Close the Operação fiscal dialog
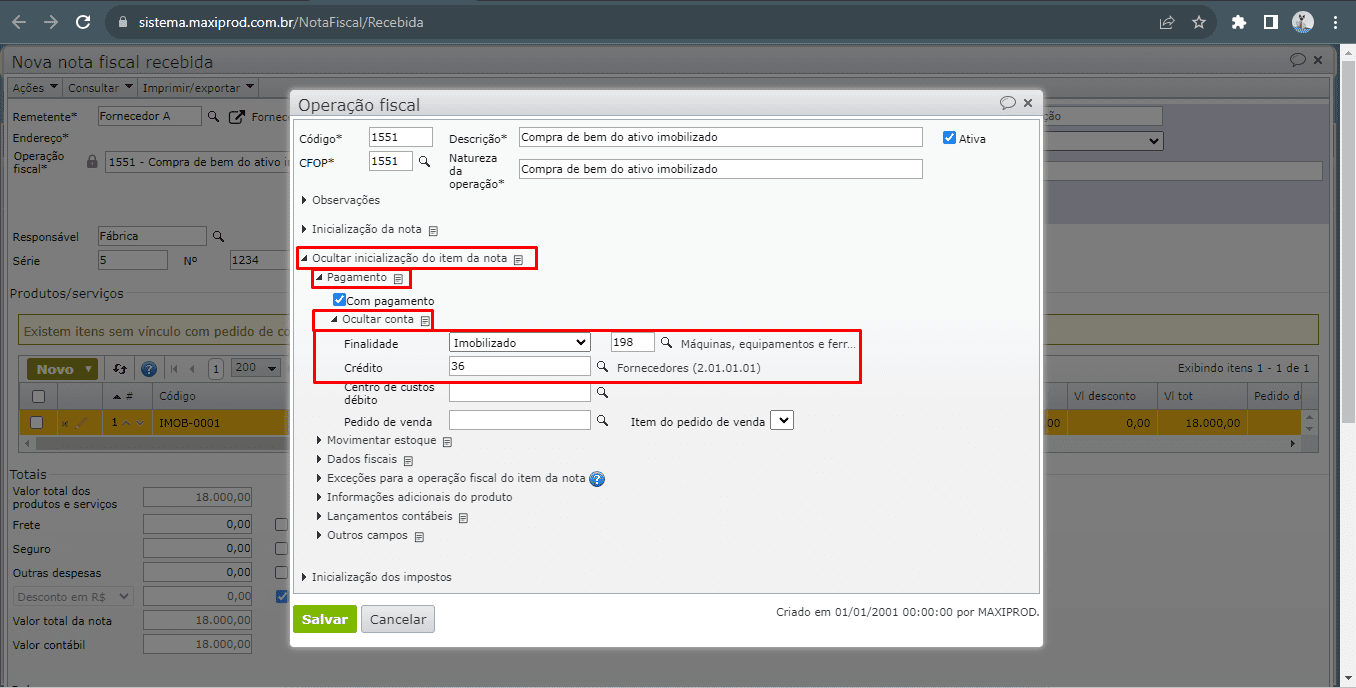Image resolution: width=1356 pixels, height=688 pixels. [x=1028, y=103]
